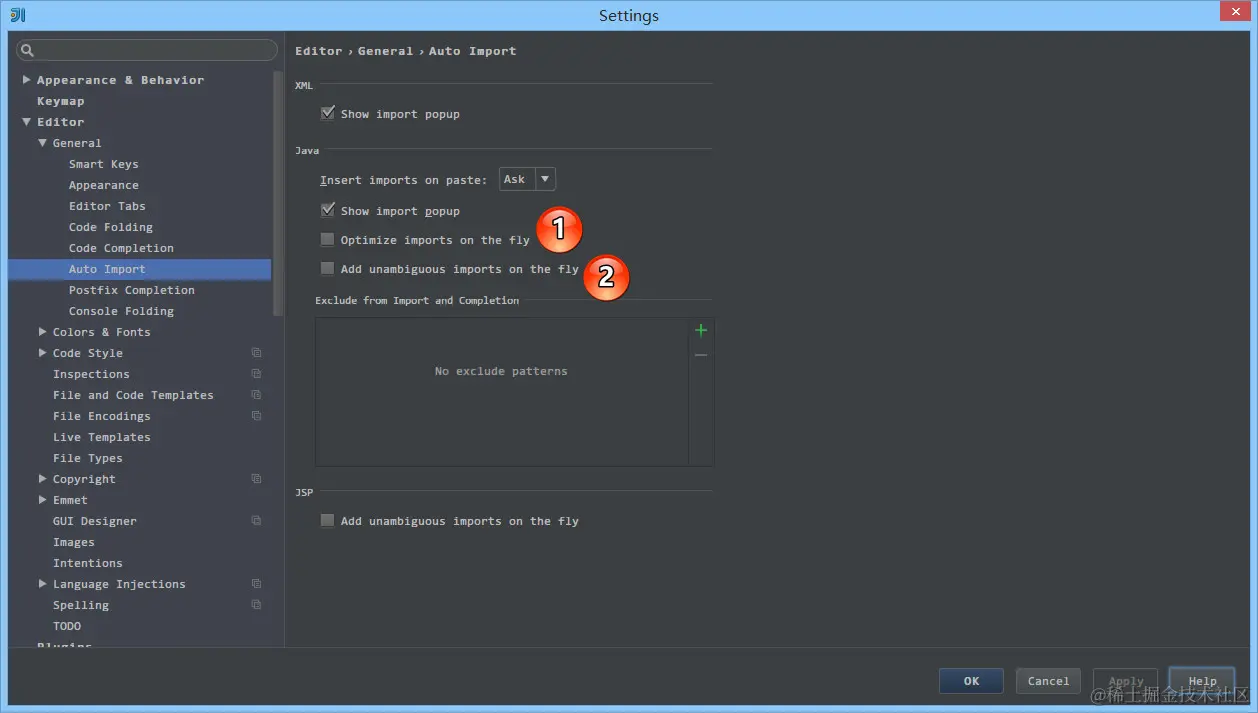The image size is (1258, 713).
Task: Click the green plus to add exclude pattern
Action: pyautogui.click(x=700, y=330)
